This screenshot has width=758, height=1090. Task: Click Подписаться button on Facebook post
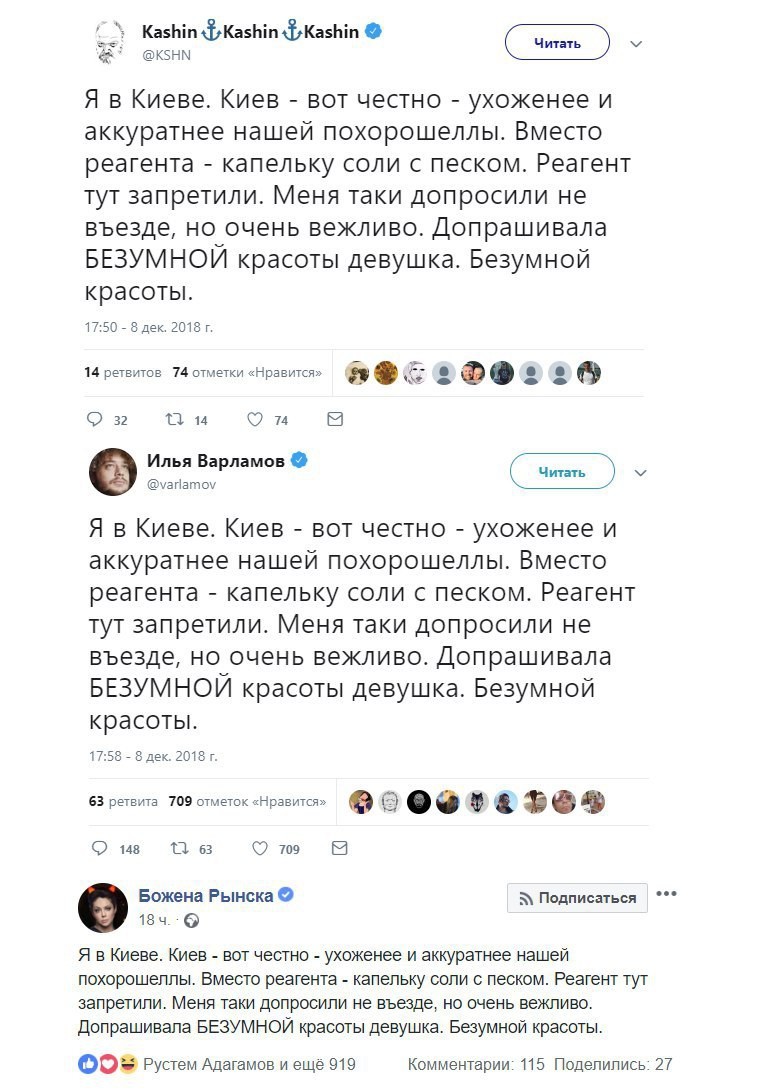coord(577,897)
